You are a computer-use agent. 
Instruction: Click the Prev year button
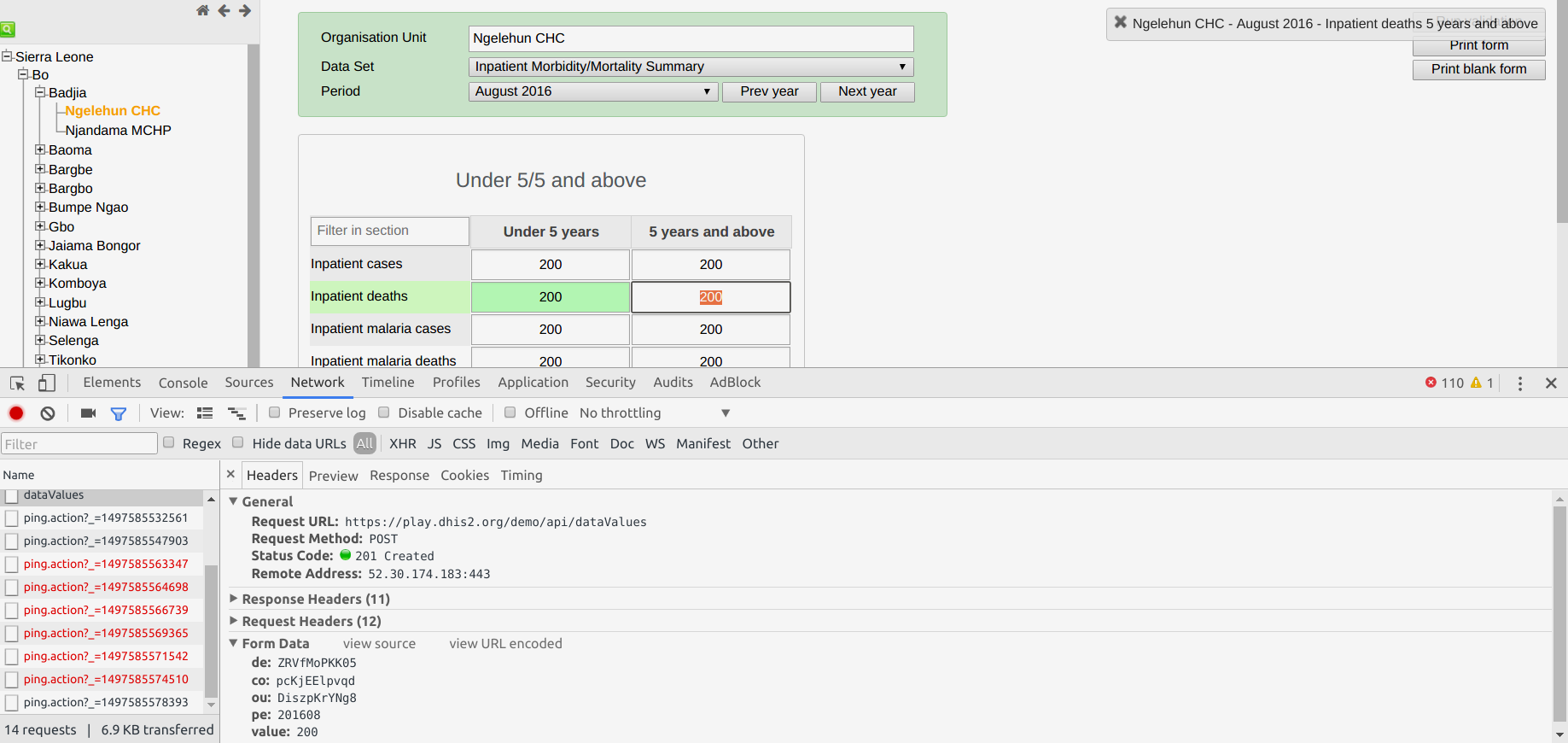pos(769,91)
